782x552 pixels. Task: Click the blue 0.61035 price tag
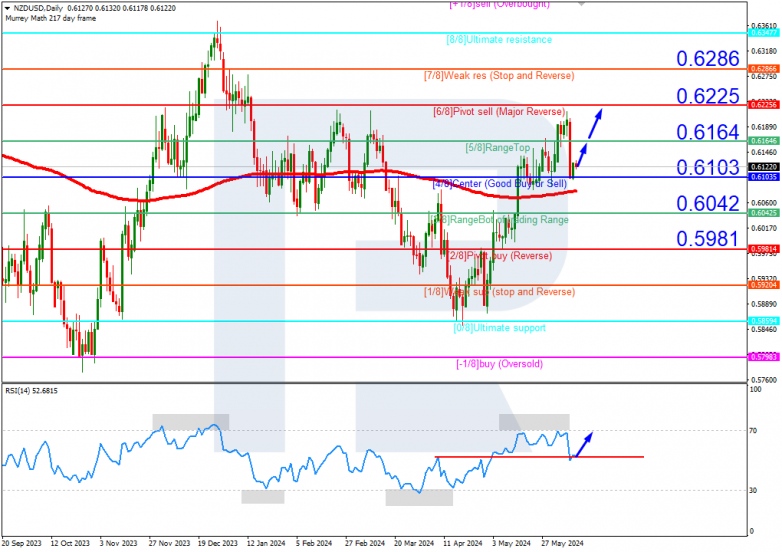tap(763, 177)
